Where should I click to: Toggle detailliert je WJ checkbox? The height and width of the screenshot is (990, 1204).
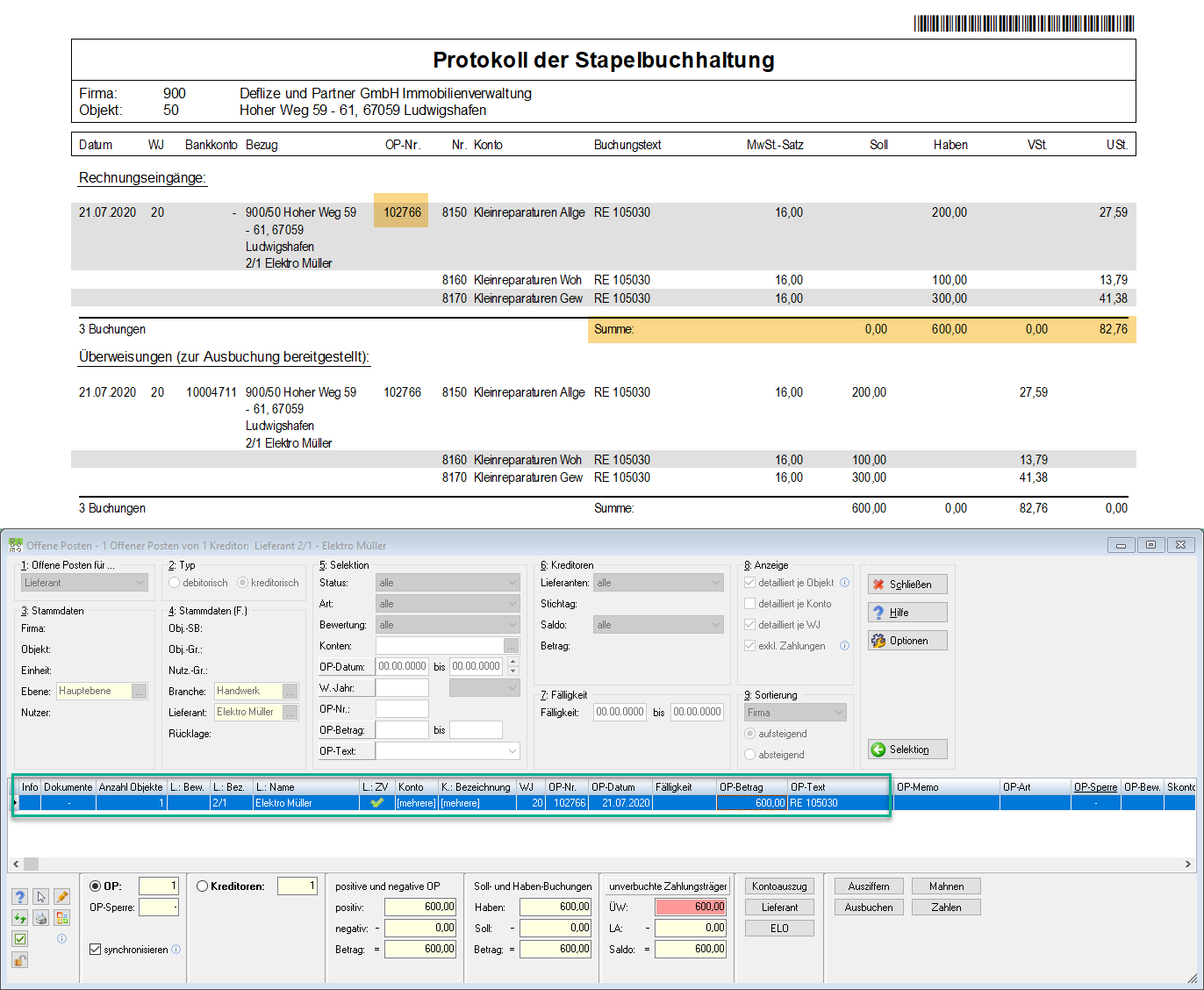click(x=749, y=625)
